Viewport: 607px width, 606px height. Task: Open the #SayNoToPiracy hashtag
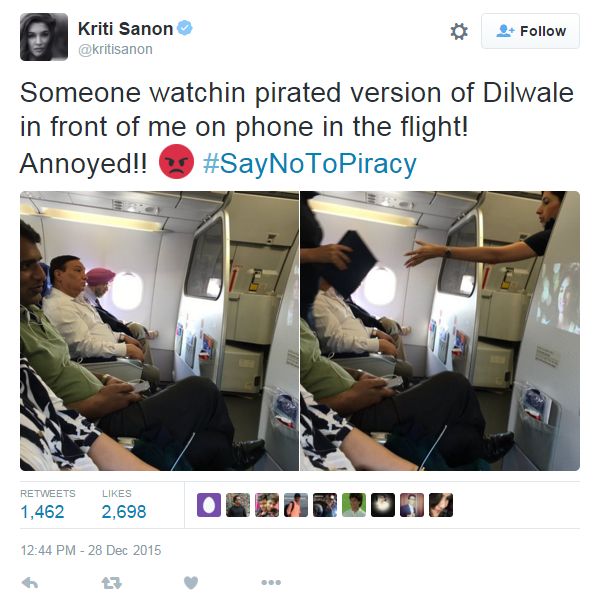(310, 164)
